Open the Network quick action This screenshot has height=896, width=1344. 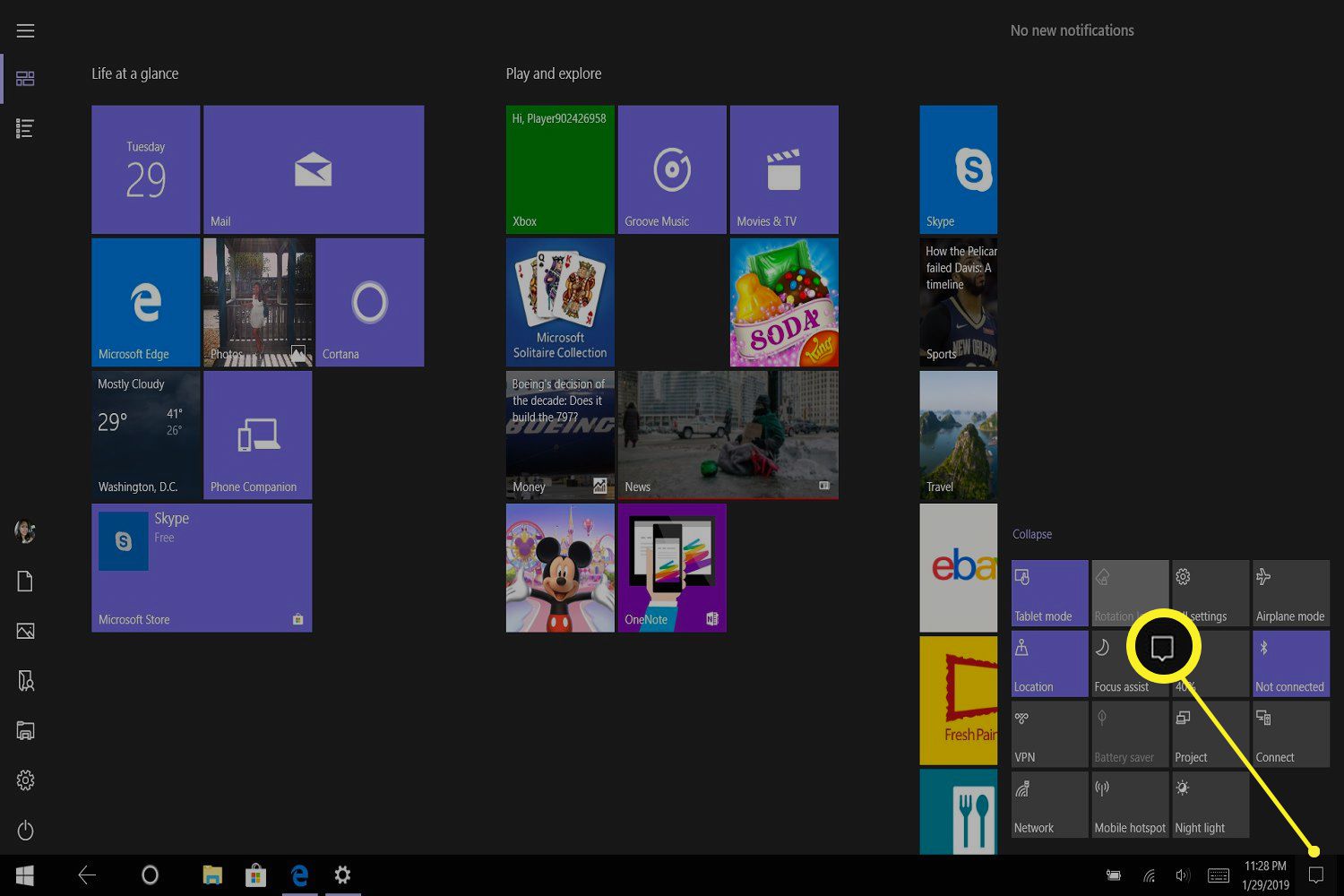point(1049,805)
